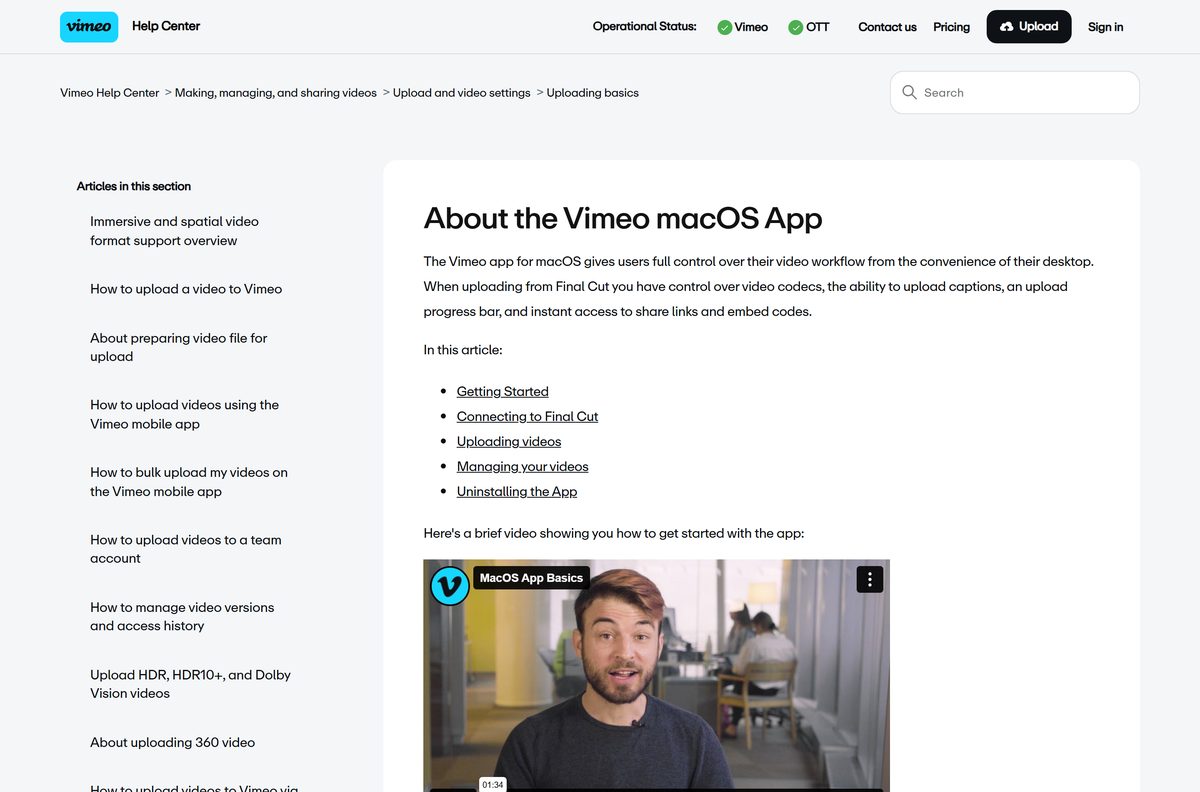Open How to upload videos using mobile app
Screen dimensions: 1200x792
[184, 414]
